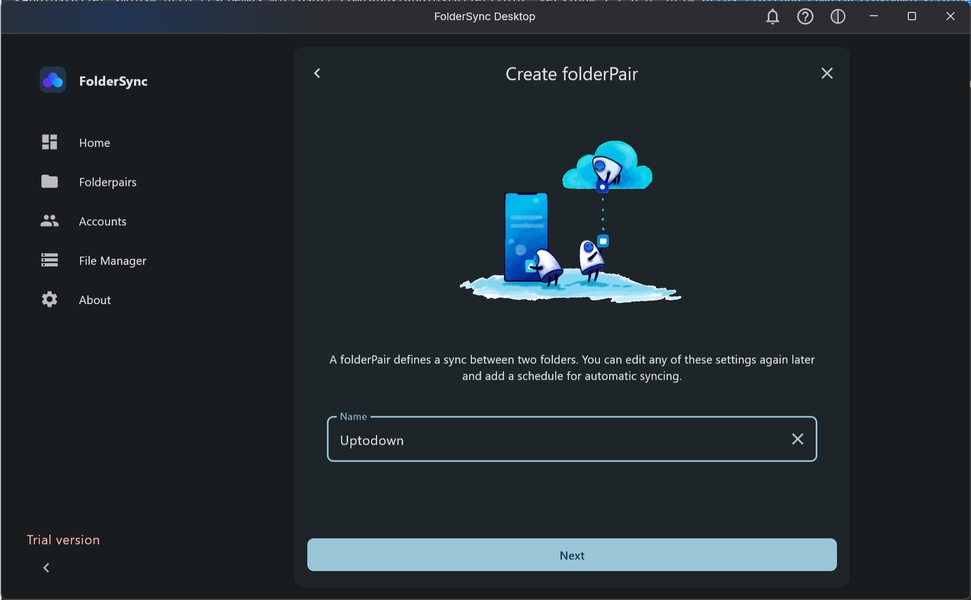The height and width of the screenshot is (600, 971).
Task: Click the FolderSync logo icon
Action: click(x=53, y=80)
